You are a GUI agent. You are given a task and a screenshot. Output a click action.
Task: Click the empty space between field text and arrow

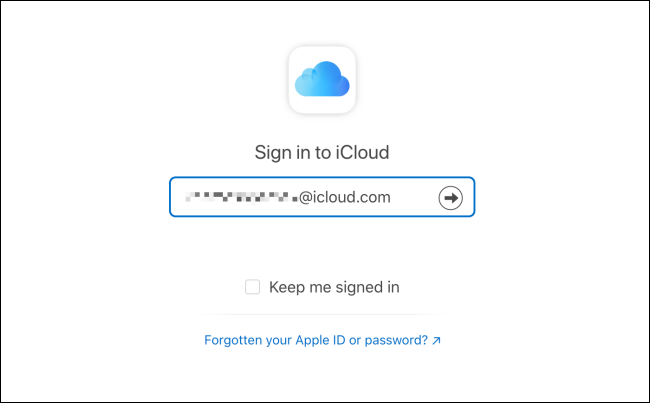click(413, 198)
